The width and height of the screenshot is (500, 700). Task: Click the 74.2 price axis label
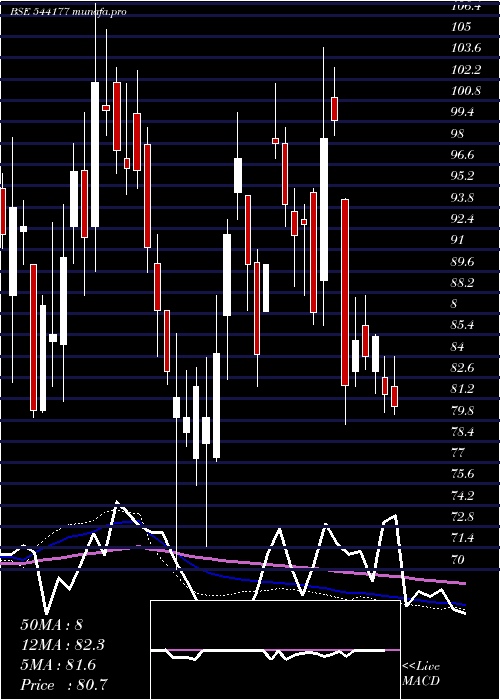462,496
